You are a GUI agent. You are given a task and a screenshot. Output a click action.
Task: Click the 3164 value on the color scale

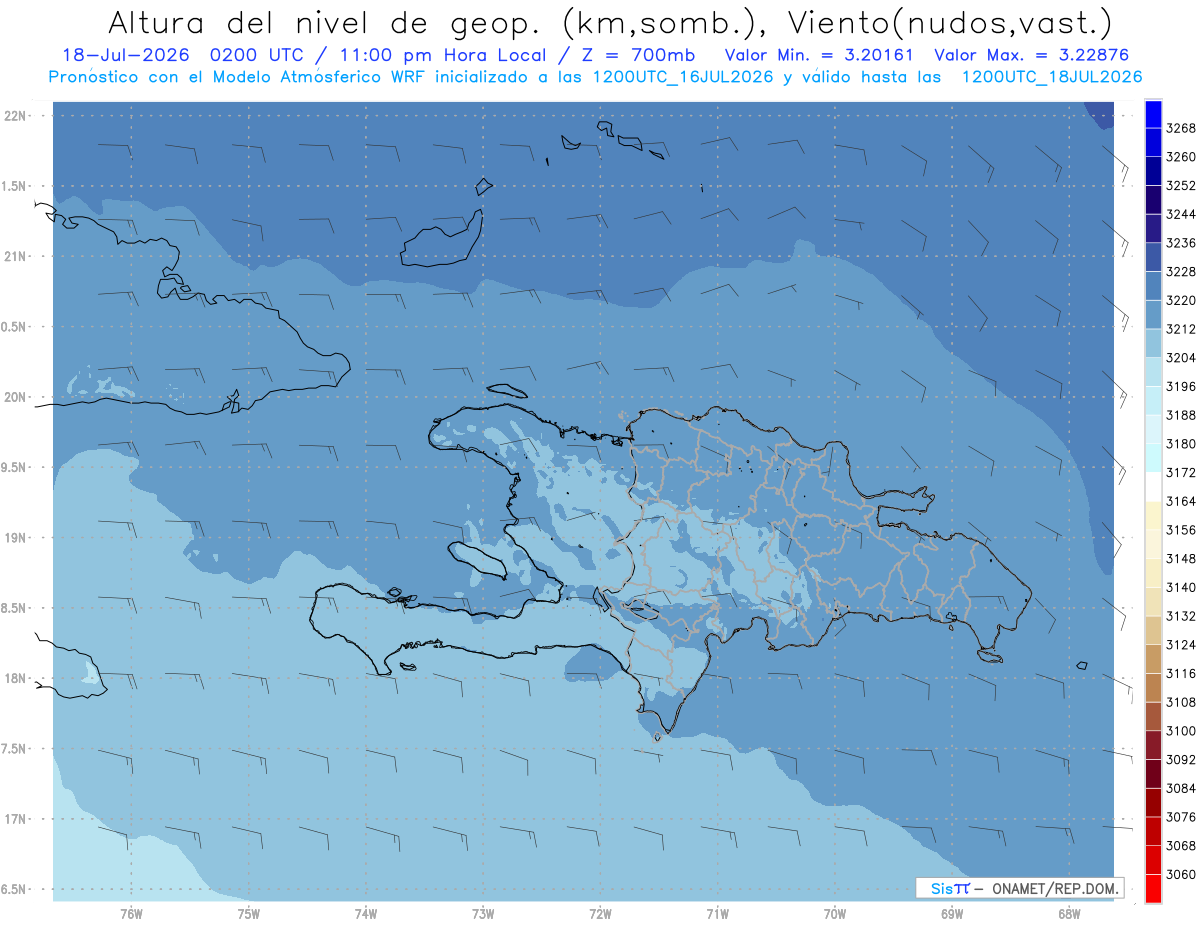(x=1181, y=501)
